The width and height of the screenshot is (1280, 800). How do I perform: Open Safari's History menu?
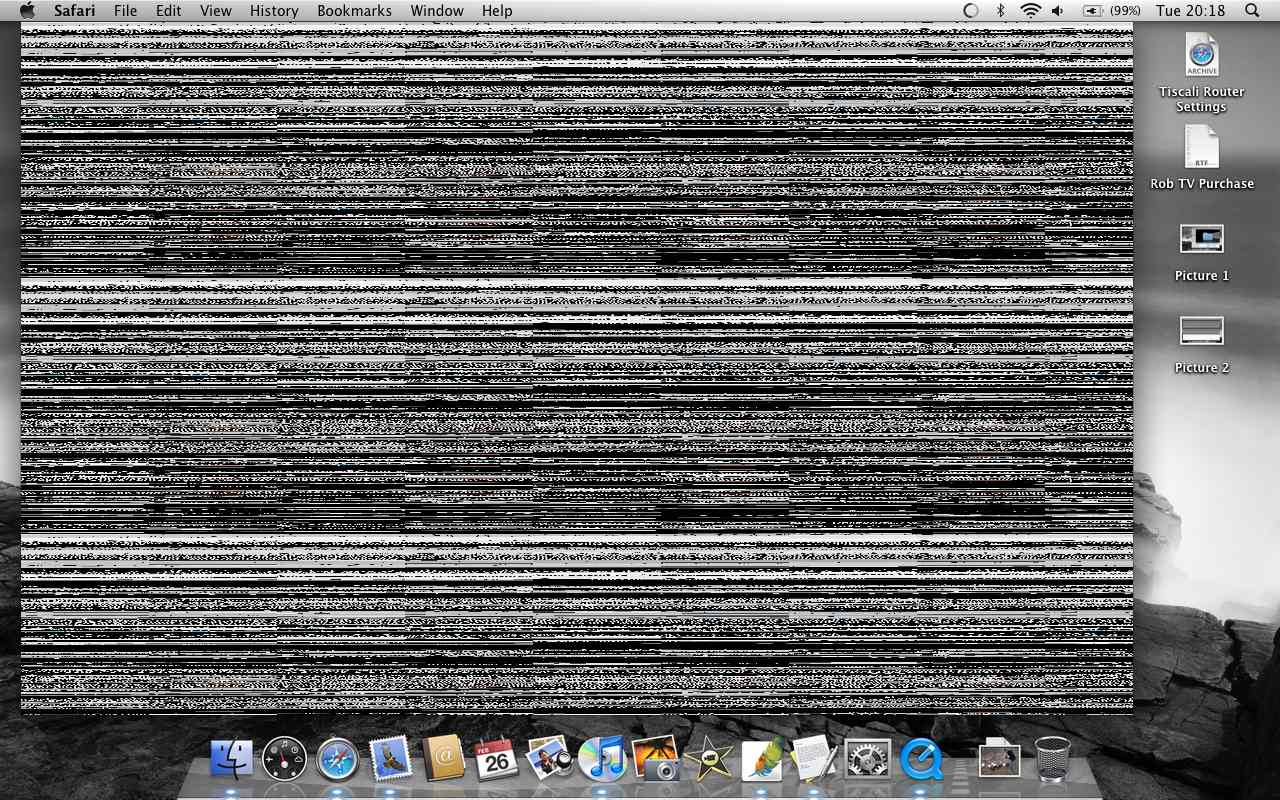pos(273,11)
